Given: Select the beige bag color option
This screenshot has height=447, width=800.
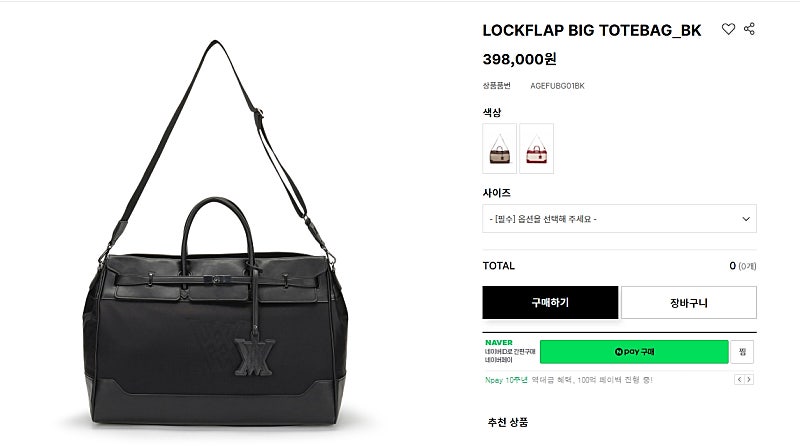Looking at the screenshot, I should [x=499, y=148].
